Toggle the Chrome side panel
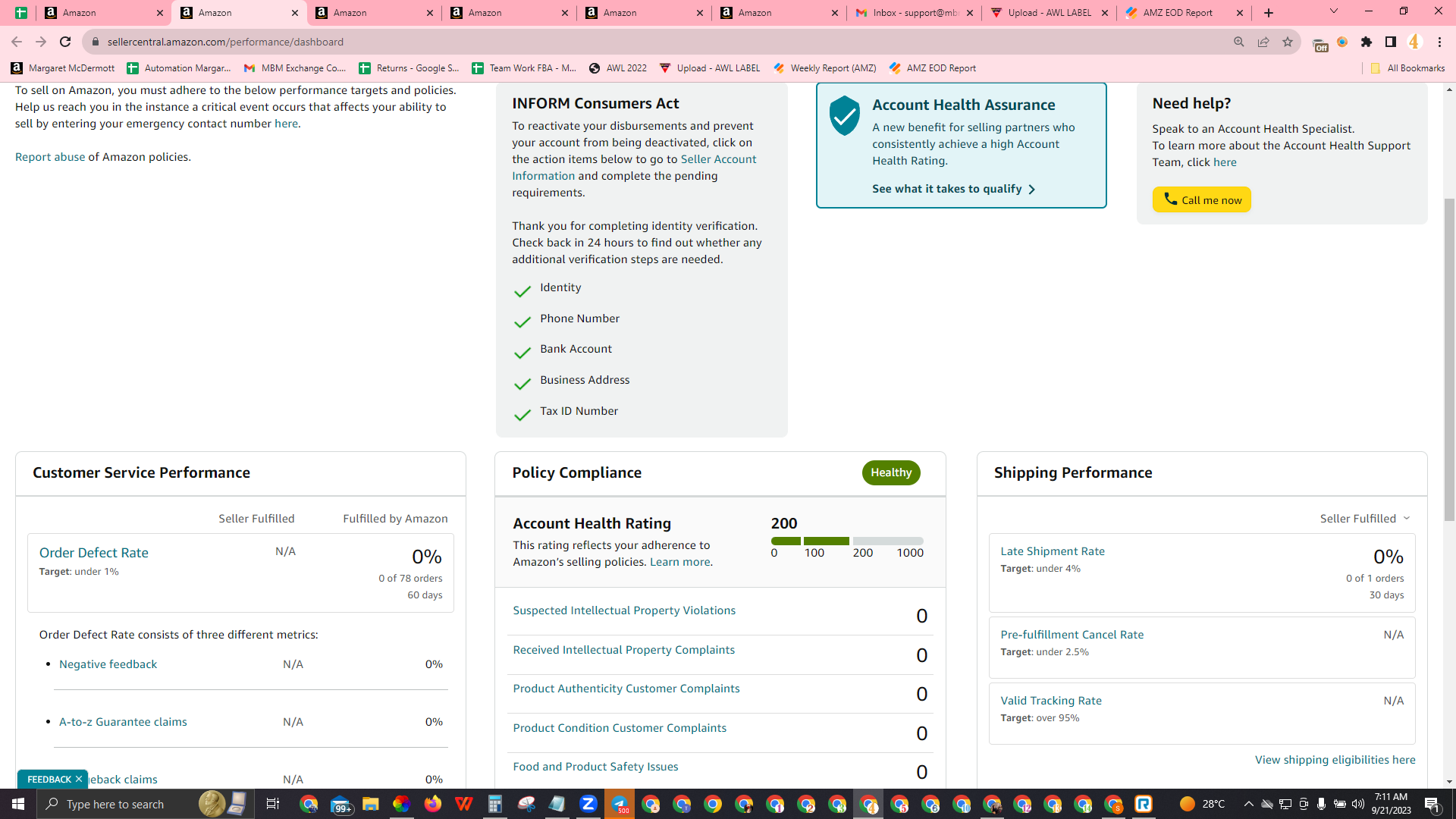The height and width of the screenshot is (819, 1456). [x=1391, y=42]
